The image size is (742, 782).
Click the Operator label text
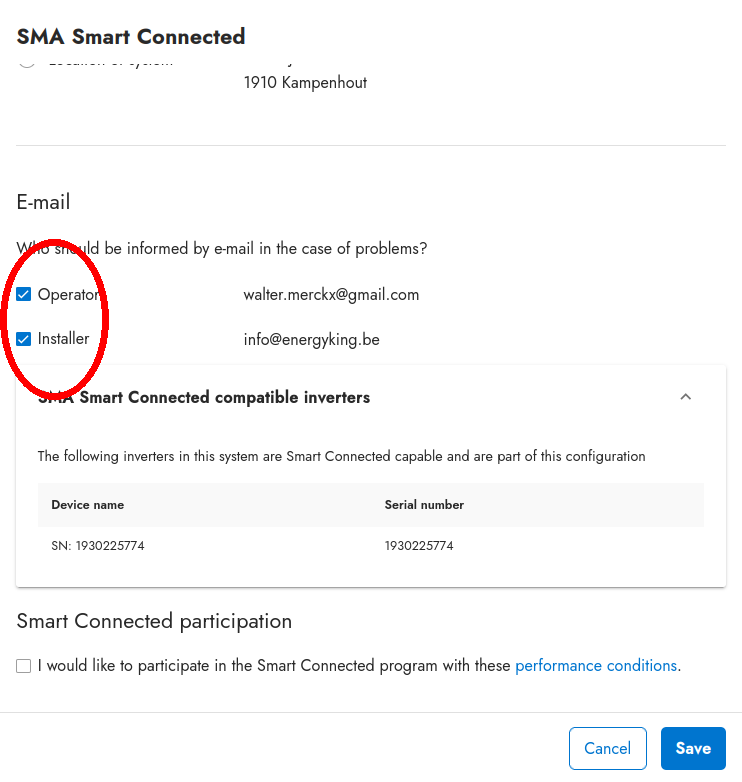click(x=68, y=295)
